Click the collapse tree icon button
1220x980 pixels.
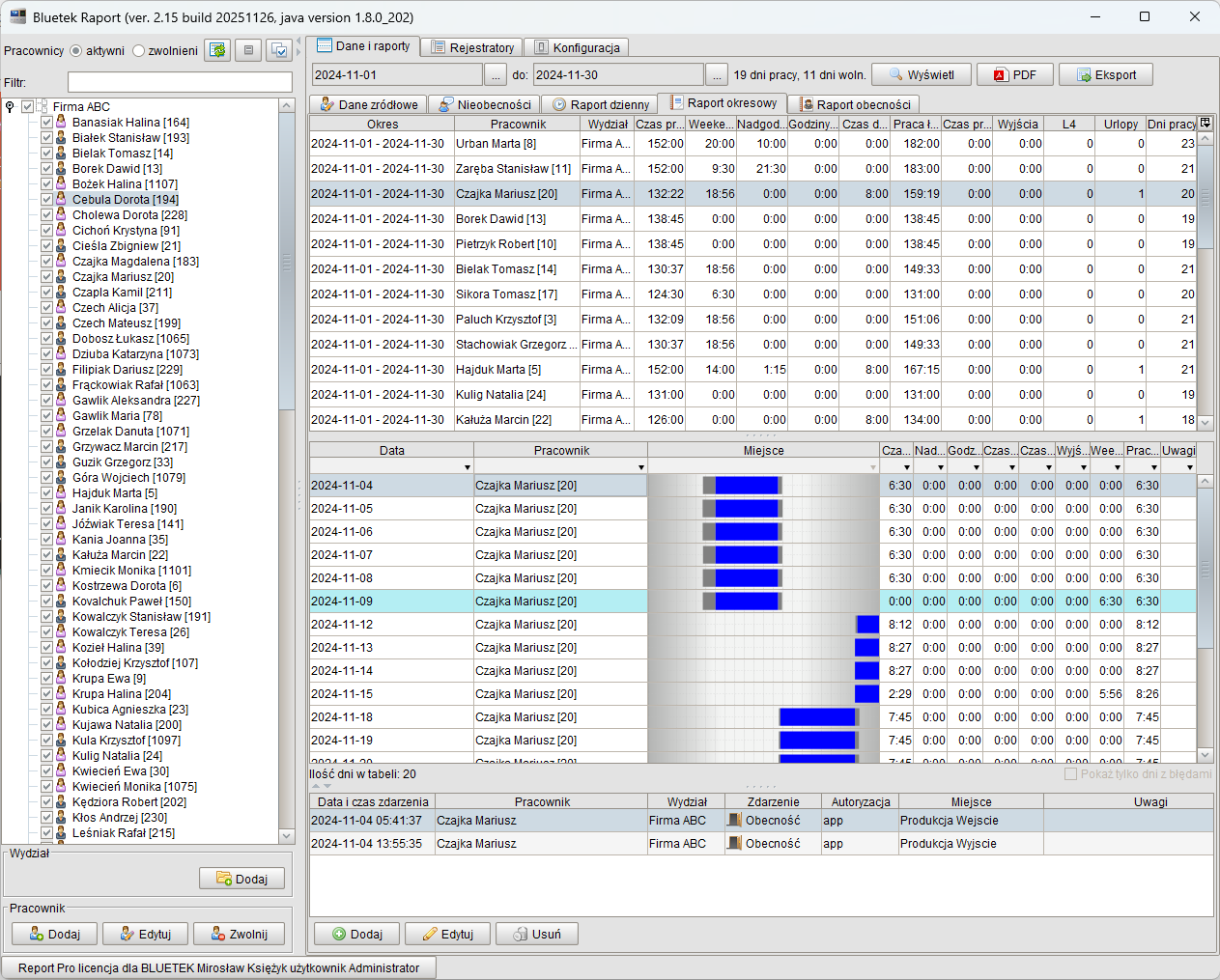[248, 50]
